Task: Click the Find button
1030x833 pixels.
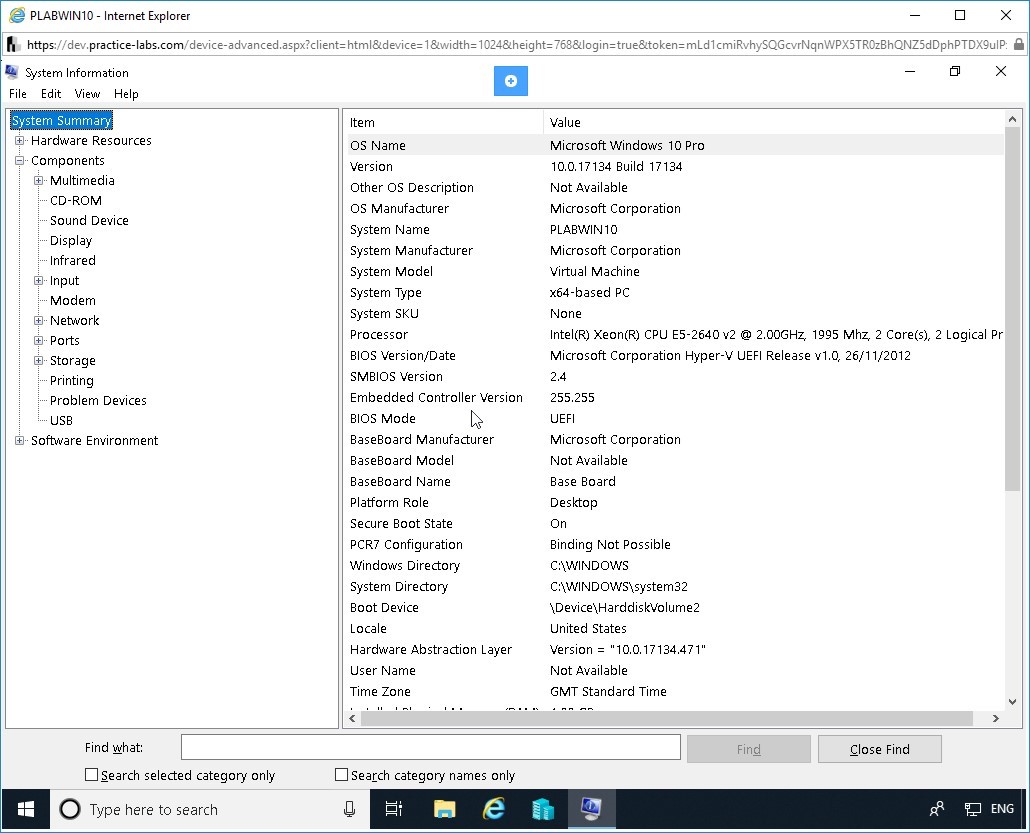Action: (748, 749)
